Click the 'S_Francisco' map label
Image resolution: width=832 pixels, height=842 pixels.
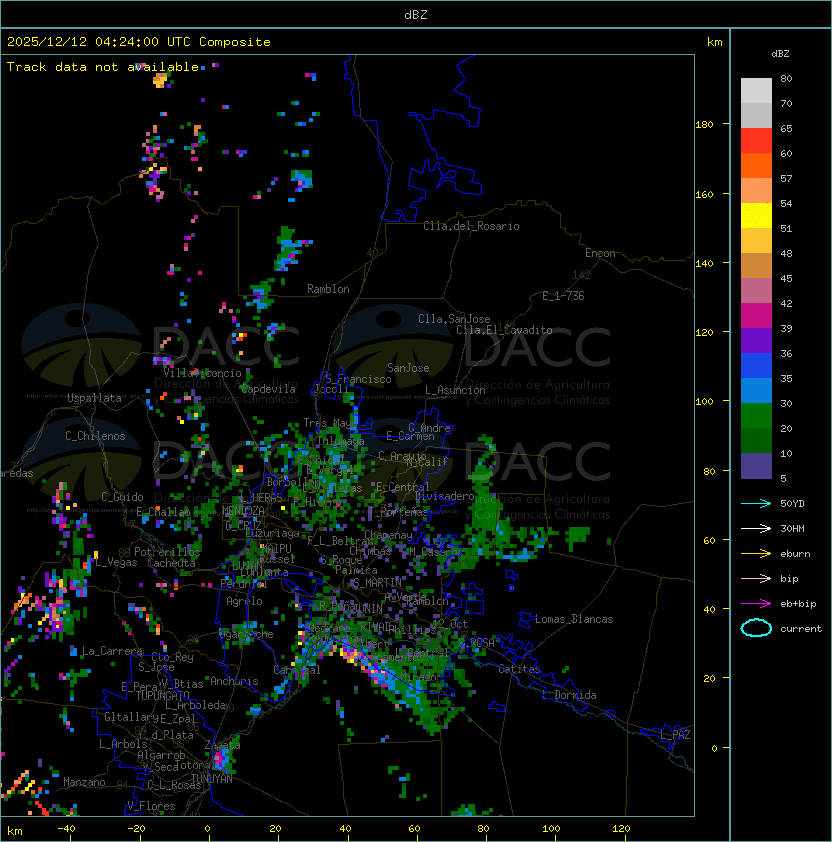point(358,379)
